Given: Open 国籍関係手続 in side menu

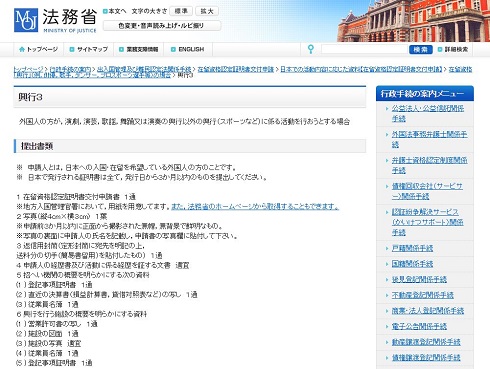Looking at the screenshot, I should pos(412,264).
